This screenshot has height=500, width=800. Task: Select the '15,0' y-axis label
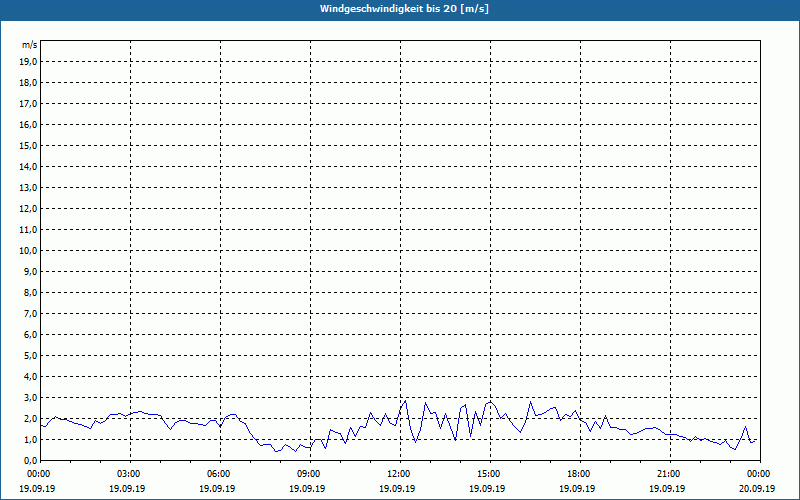28,145
